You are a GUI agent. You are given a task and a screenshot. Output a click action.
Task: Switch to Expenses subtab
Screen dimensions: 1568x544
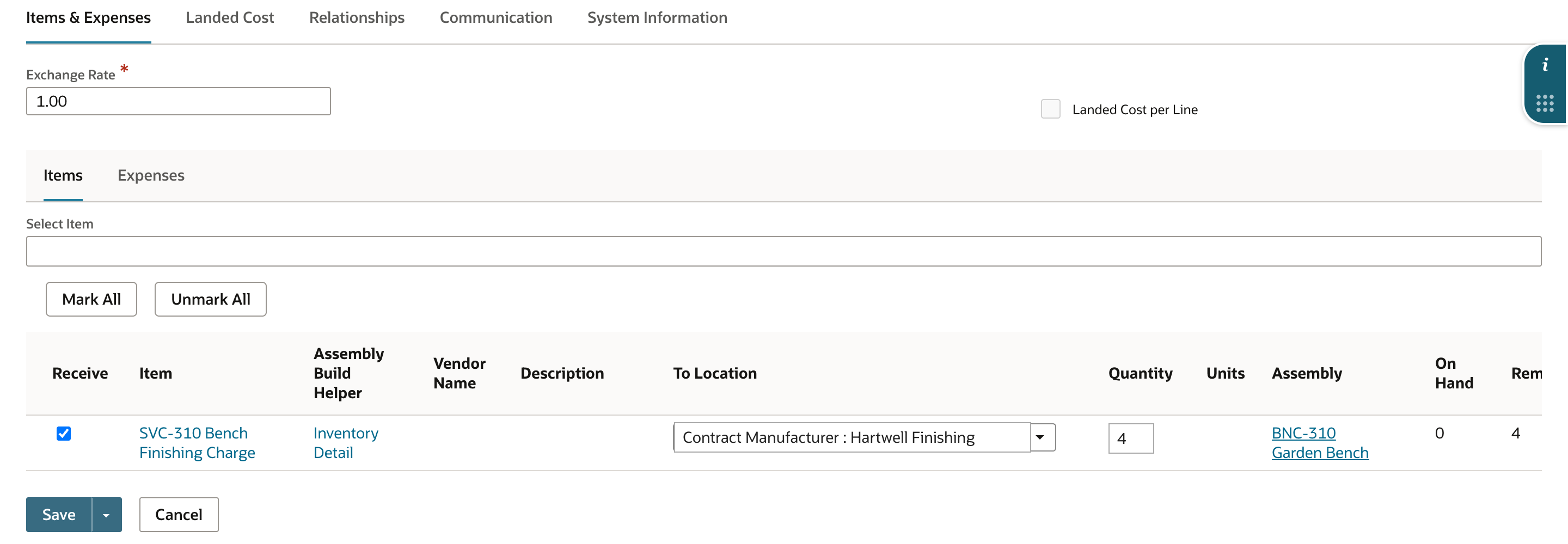tap(151, 175)
